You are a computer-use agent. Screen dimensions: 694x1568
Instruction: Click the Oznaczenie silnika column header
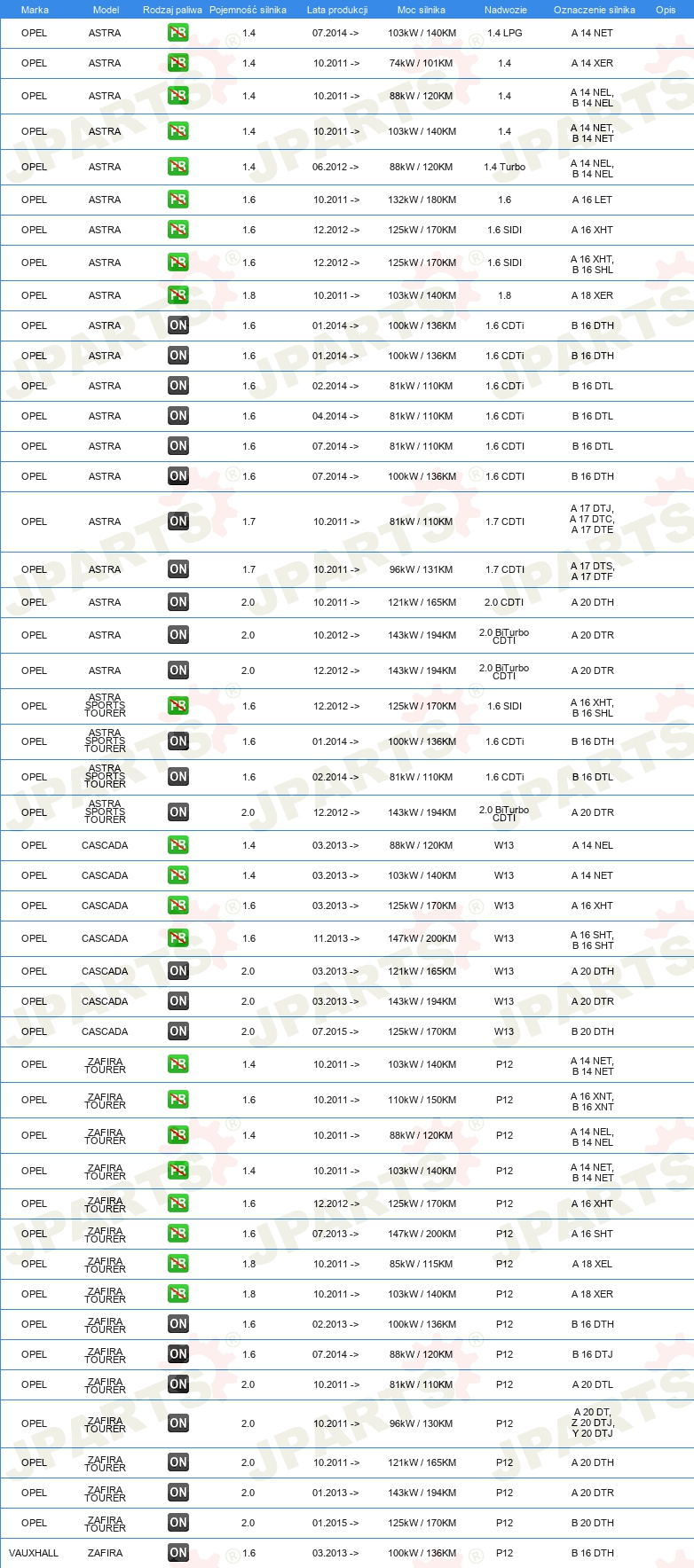click(x=594, y=10)
